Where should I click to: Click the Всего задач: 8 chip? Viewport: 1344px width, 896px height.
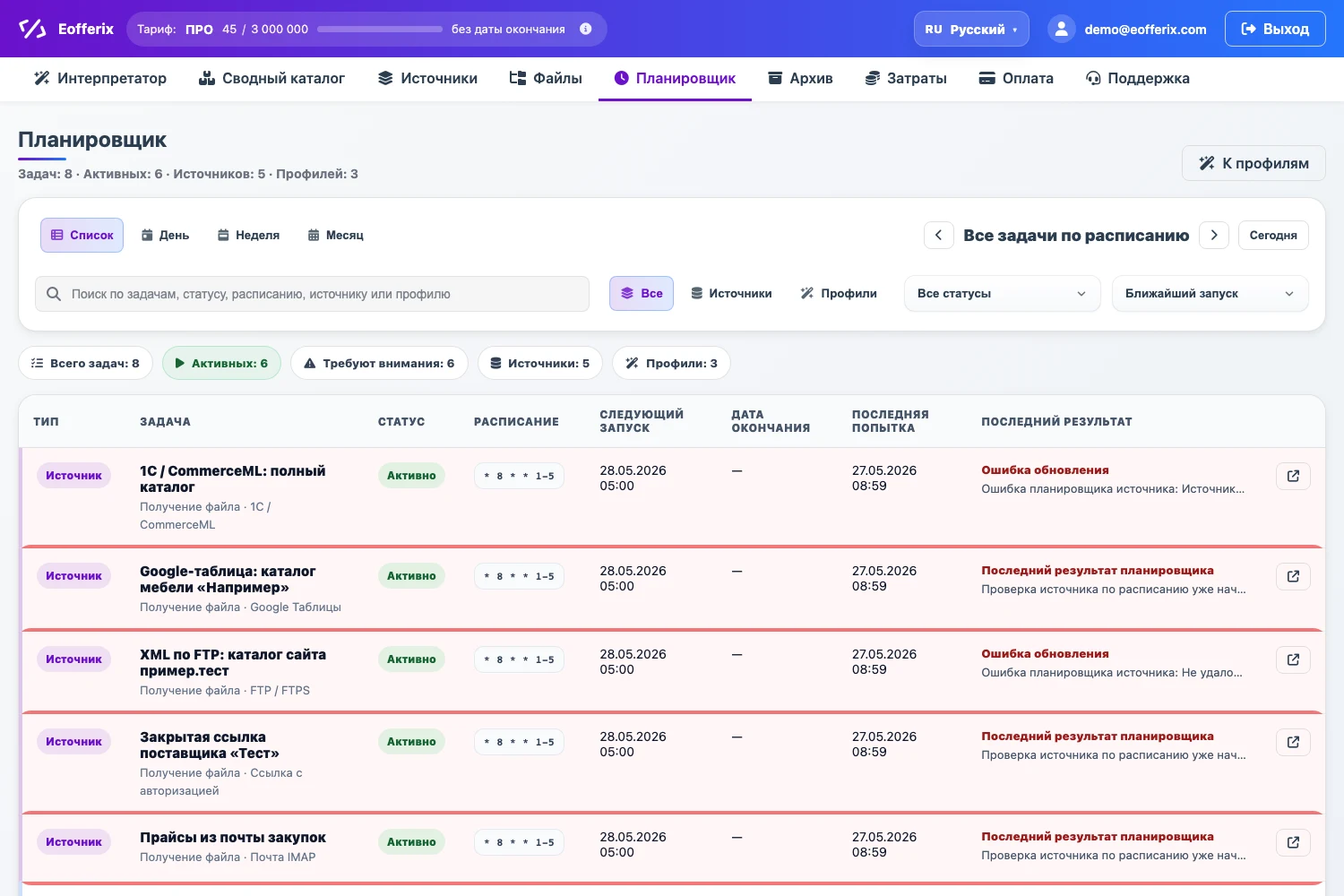tap(85, 364)
